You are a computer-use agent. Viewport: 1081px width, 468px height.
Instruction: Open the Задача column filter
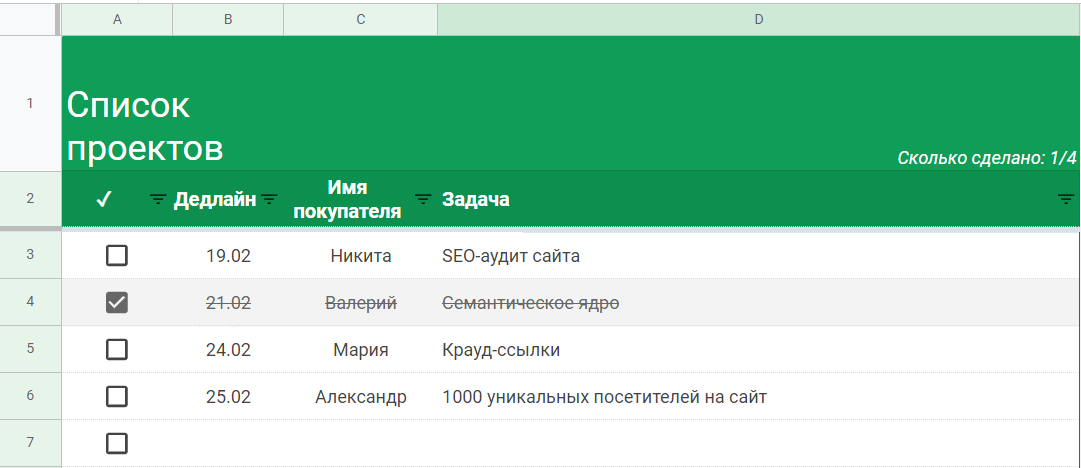coord(1066,199)
